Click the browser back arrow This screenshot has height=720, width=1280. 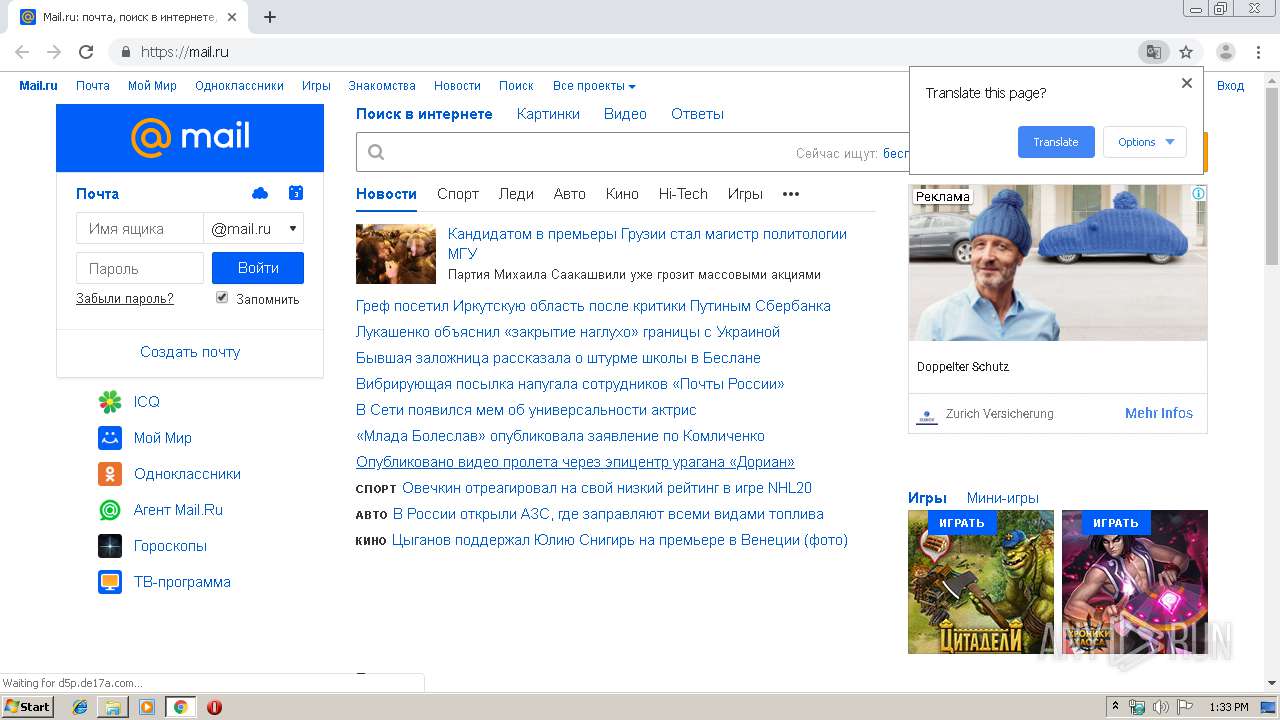click(22, 52)
